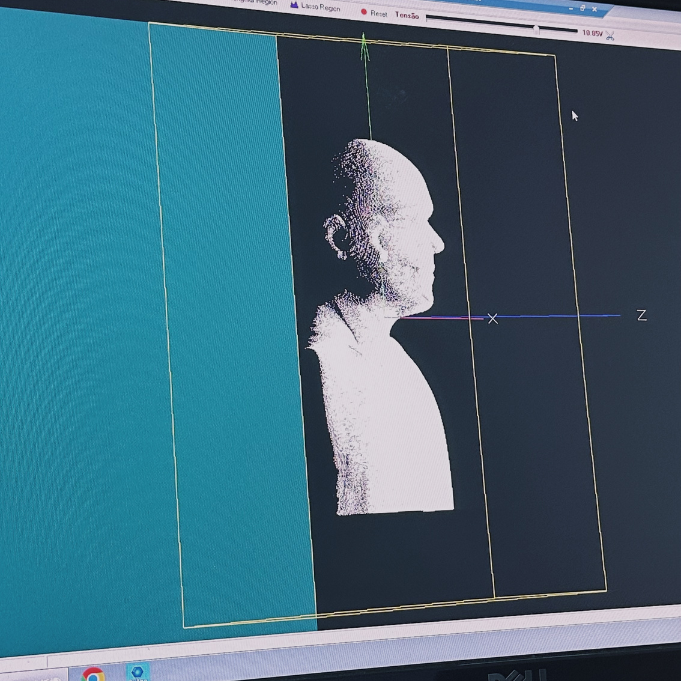681x681 pixels.
Task: Restore down the application window
Action: click(583, 7)
